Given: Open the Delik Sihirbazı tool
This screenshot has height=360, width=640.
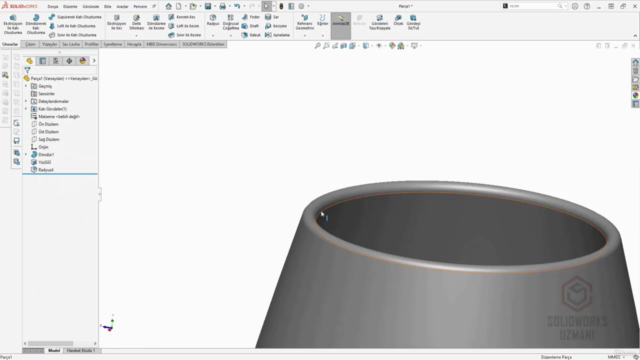Looking at the screenshot, I should coord(137,22).
